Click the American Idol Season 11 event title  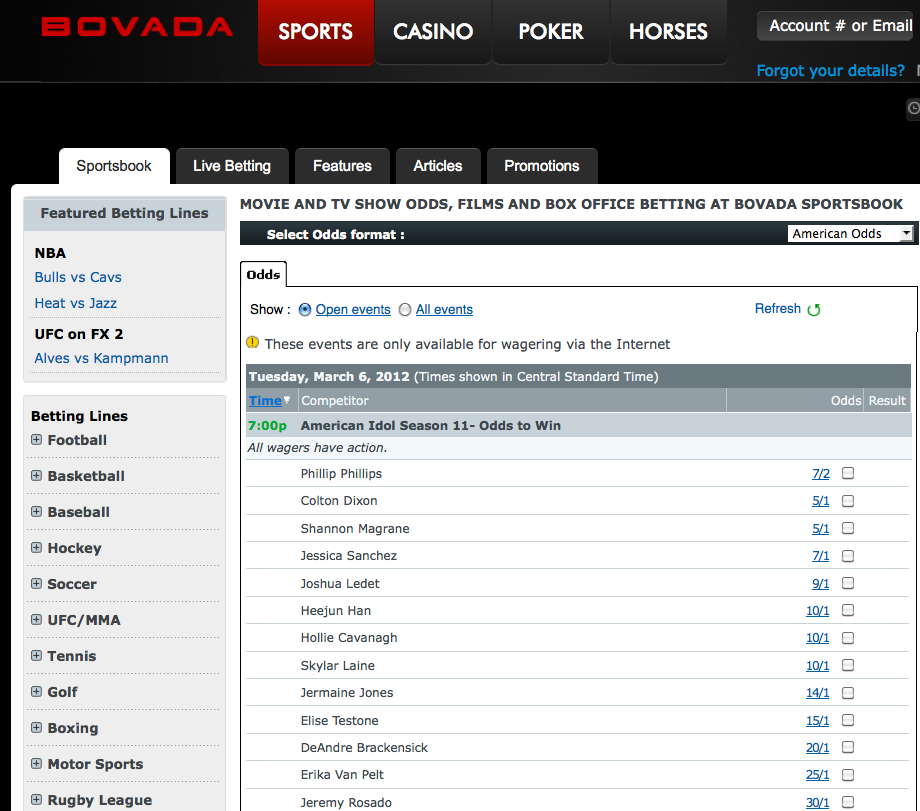click(431, 425)
